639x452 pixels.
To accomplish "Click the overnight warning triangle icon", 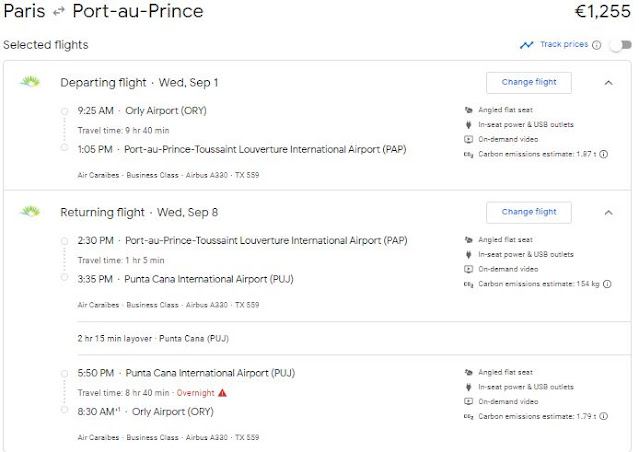I will point(222,394).
